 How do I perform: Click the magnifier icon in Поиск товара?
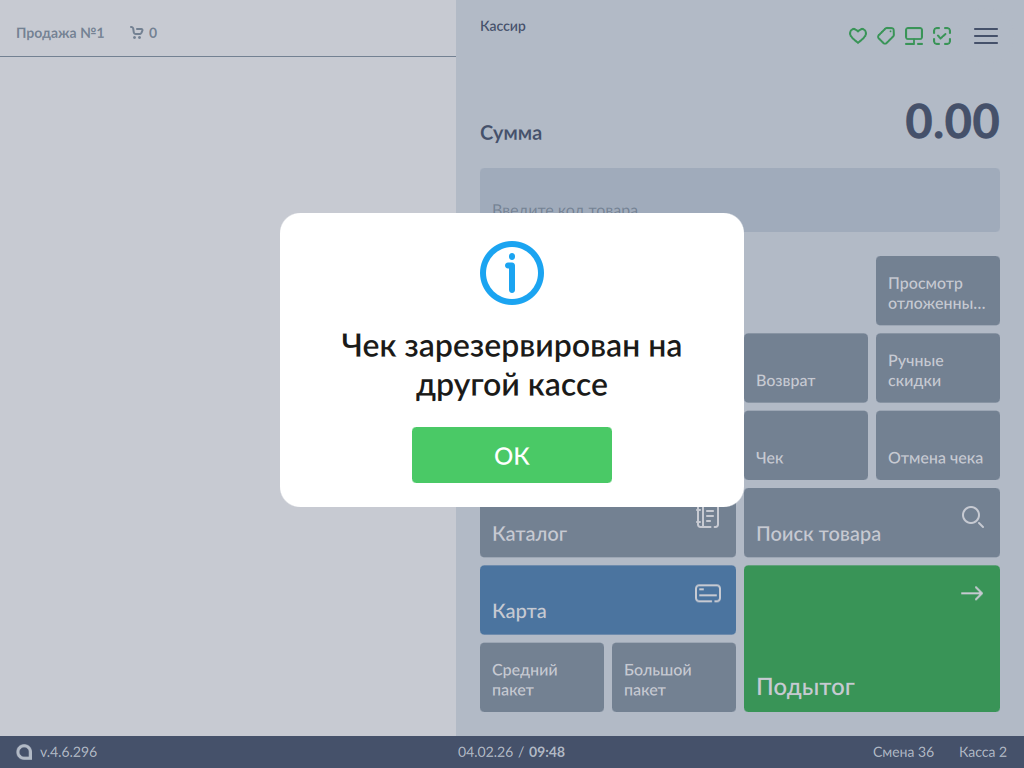click(x=972, y=517)
